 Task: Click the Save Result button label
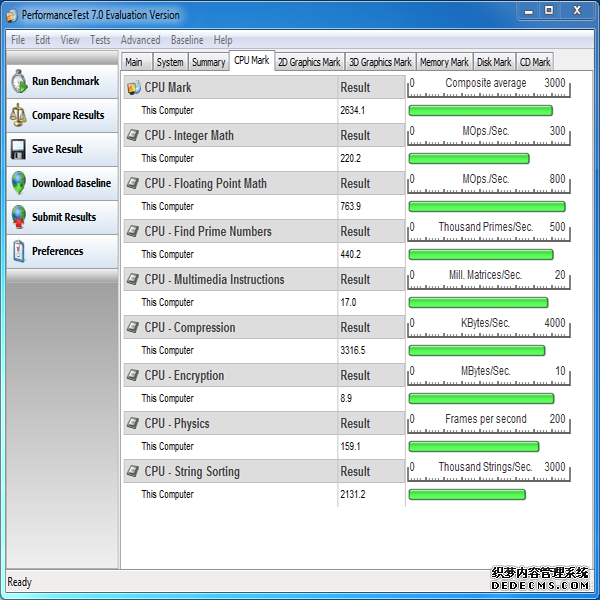[57, 149]
